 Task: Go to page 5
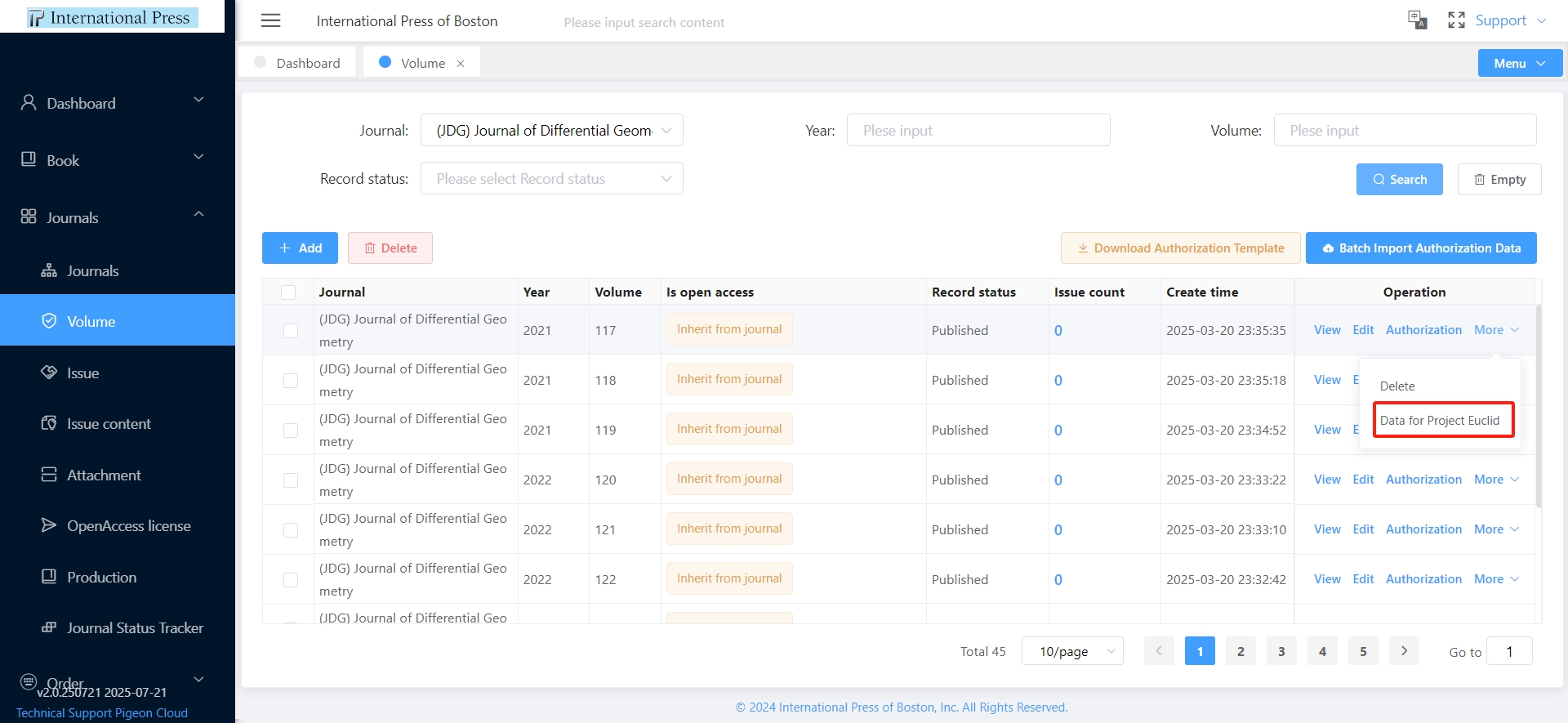click(x=1363, y=651)
